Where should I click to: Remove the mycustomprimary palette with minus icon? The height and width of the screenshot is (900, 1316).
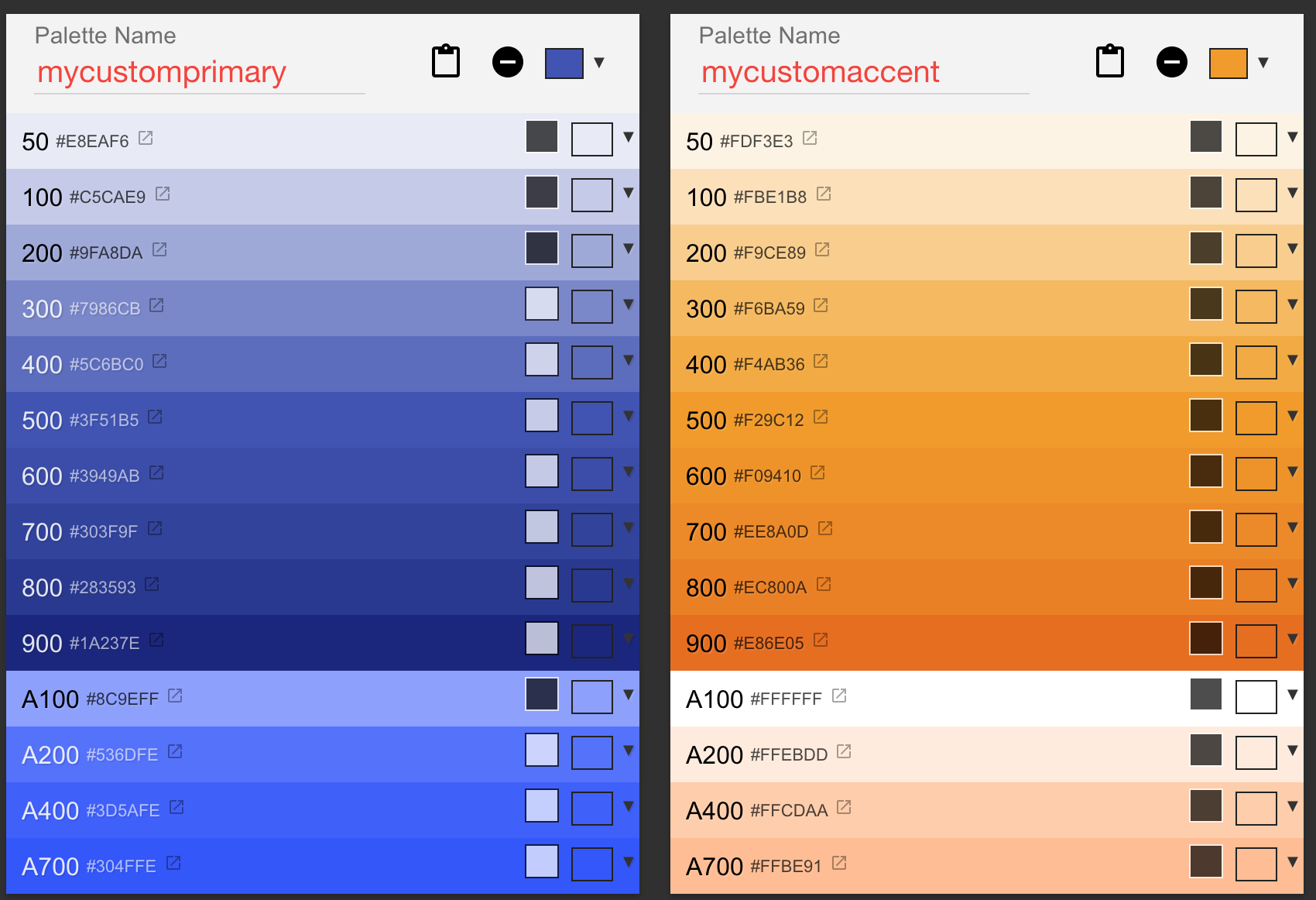pos(508,62)
